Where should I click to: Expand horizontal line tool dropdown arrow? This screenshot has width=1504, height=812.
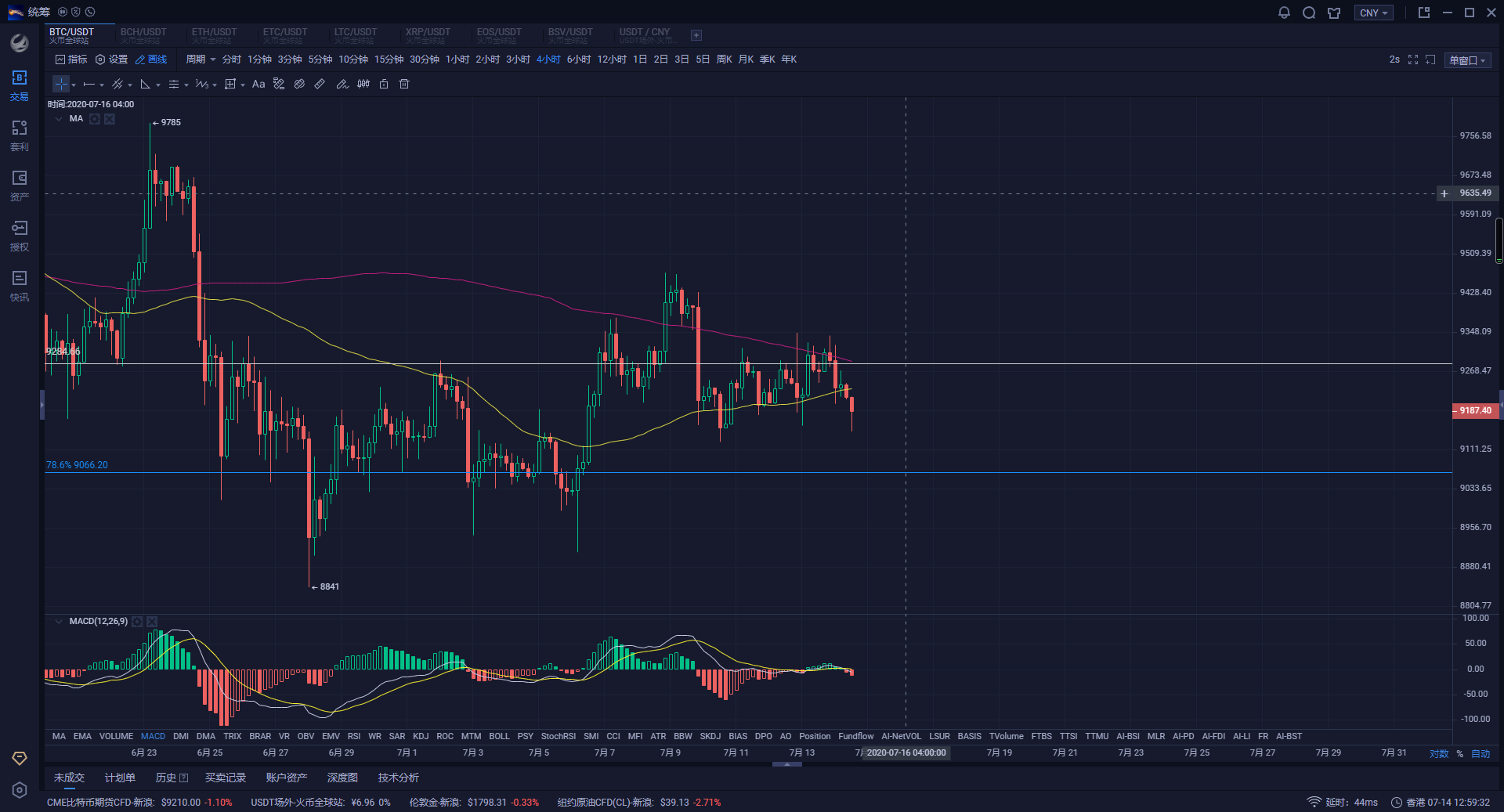102,85
